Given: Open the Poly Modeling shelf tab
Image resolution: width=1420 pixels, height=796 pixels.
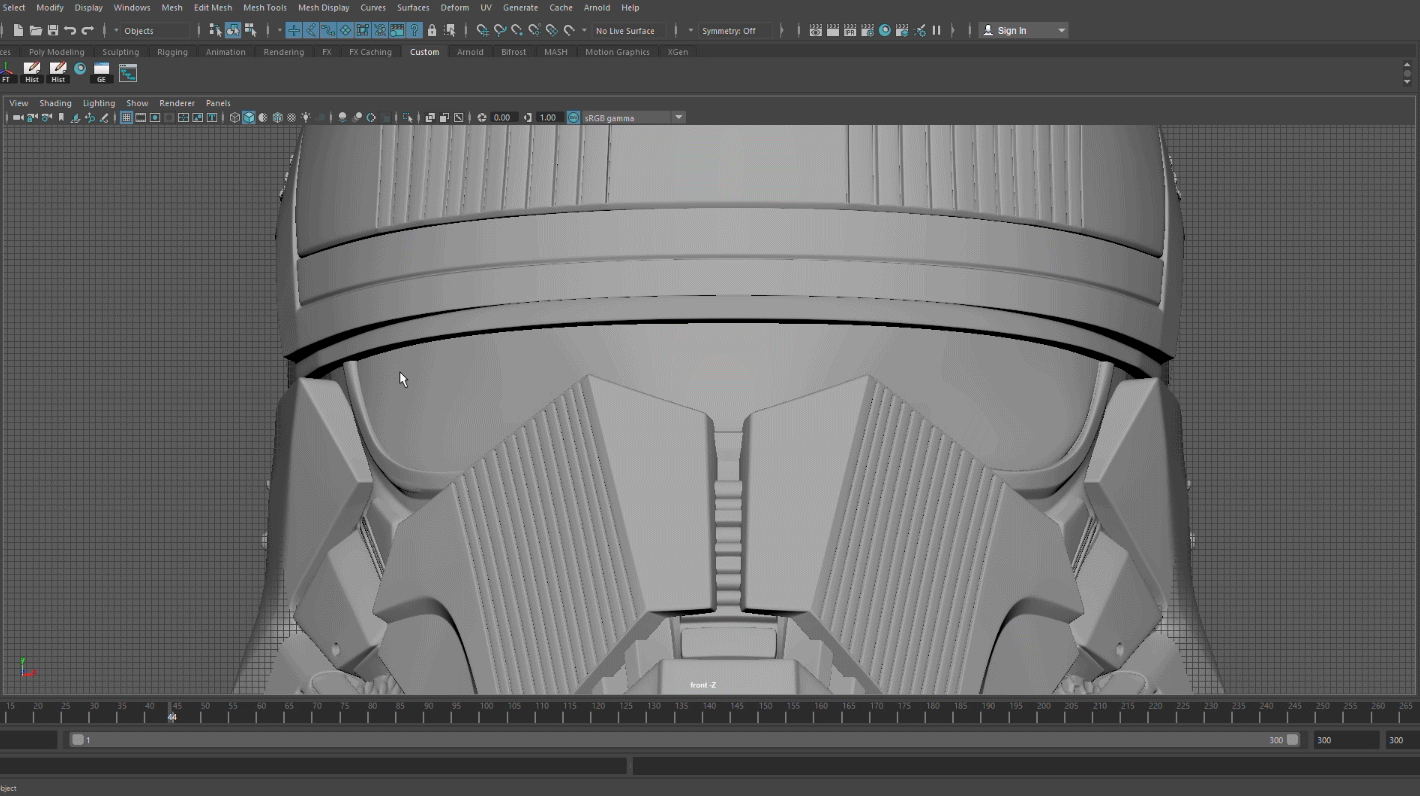Looking at the screenshot, I should (x=56, y=52).
